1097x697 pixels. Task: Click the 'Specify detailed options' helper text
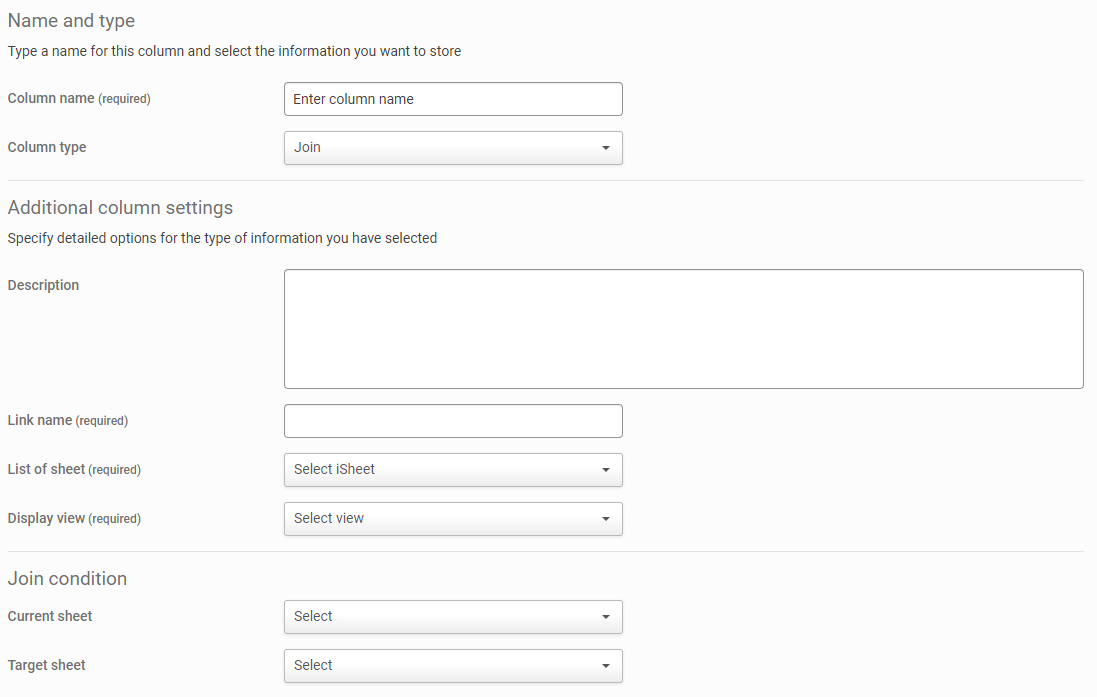coord(222,239)
